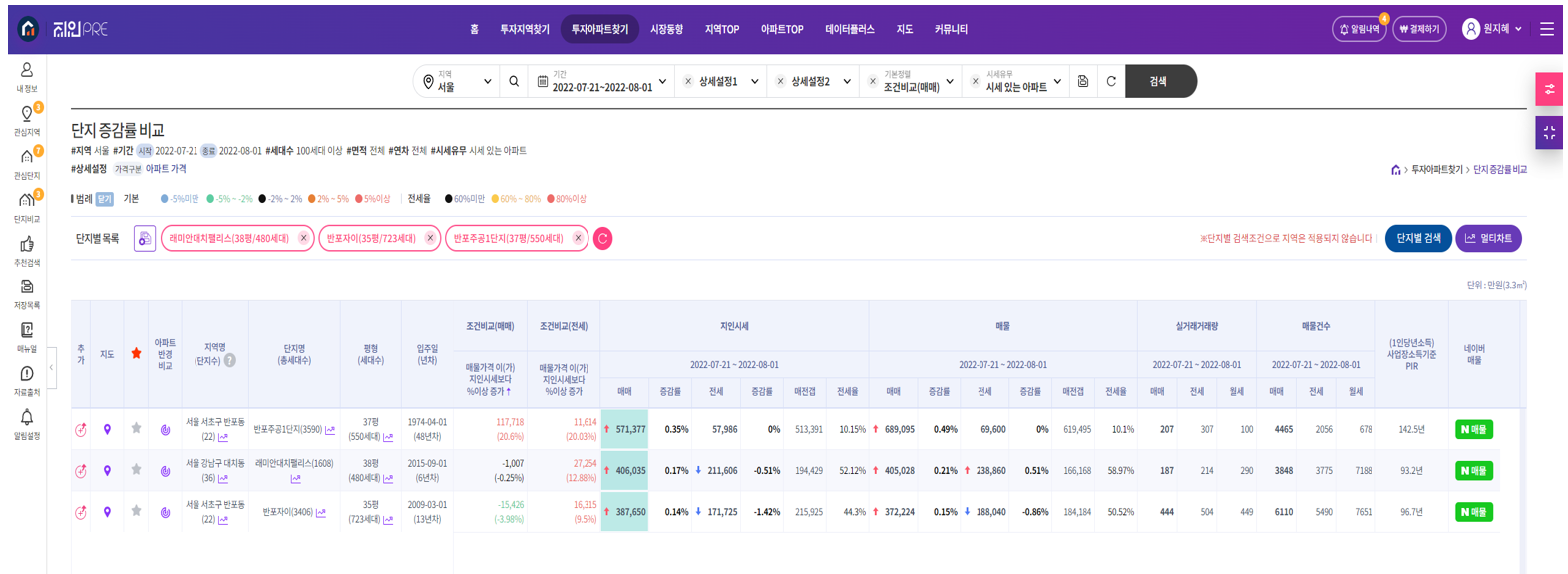Click save-conditions icon next to 검색 button
The width and height of the screenshot is (1568, 574).
[x=1083, y=82]
